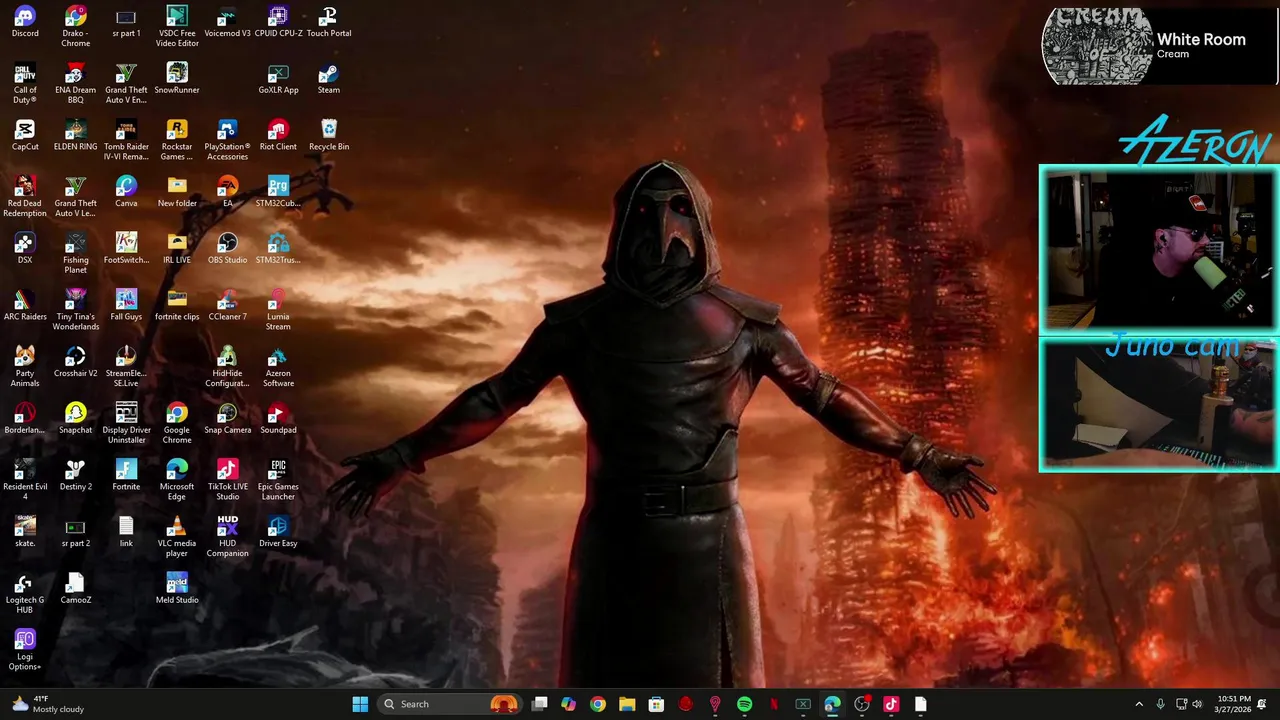Viewport: 1280px width, 720px height.
Task: Select the Meld Studio desktop icon
Action: pos(177,589)
